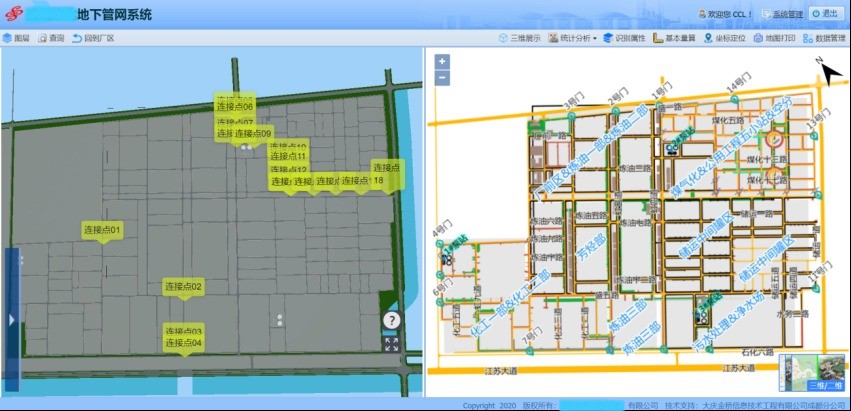Click 地图打印 map print
Image resolution: width=851 pixels, height=411 pixels.
click(x=774, y=39)
